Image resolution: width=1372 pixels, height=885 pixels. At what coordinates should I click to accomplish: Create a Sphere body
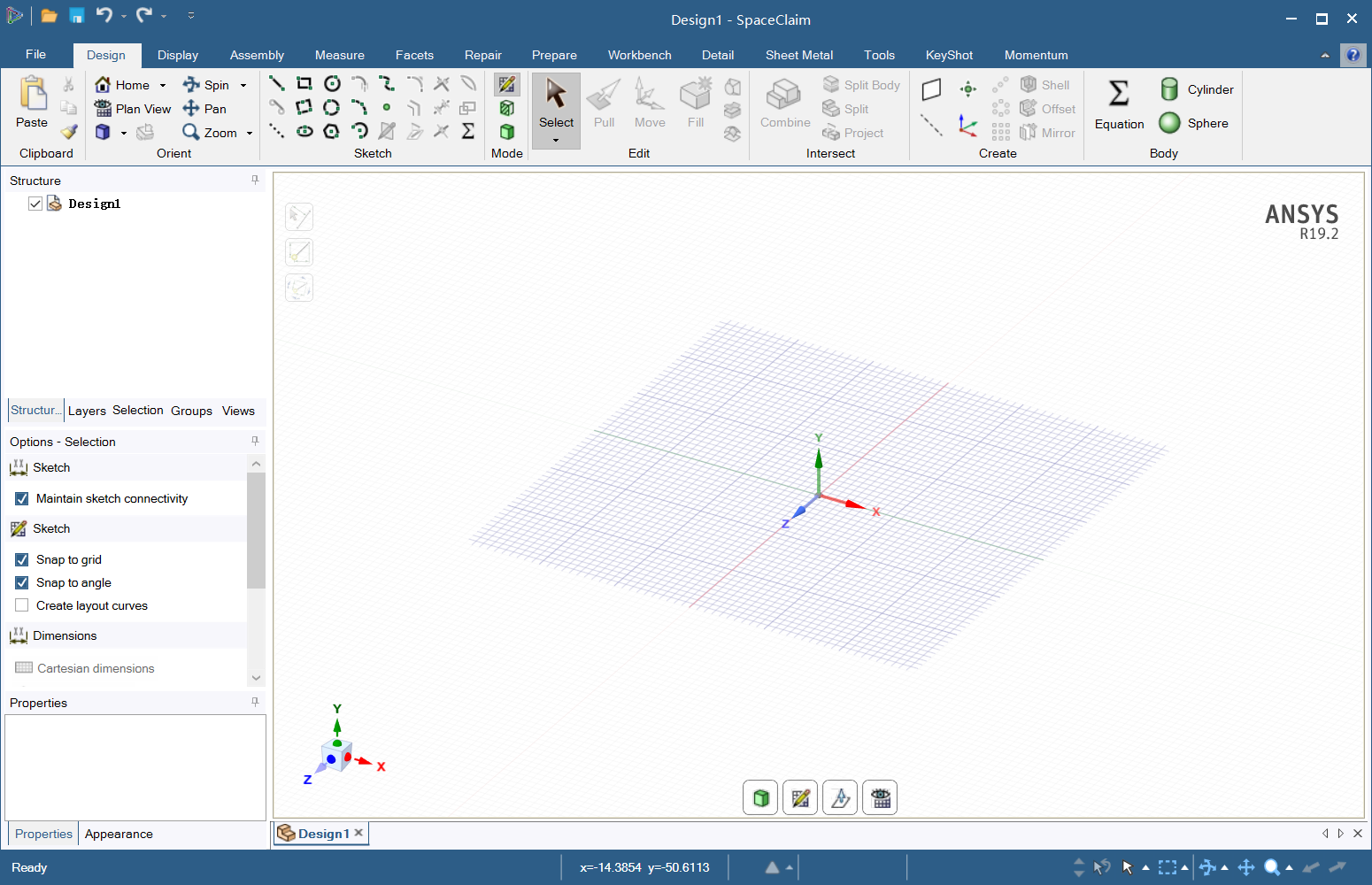tap(1194, 123)
